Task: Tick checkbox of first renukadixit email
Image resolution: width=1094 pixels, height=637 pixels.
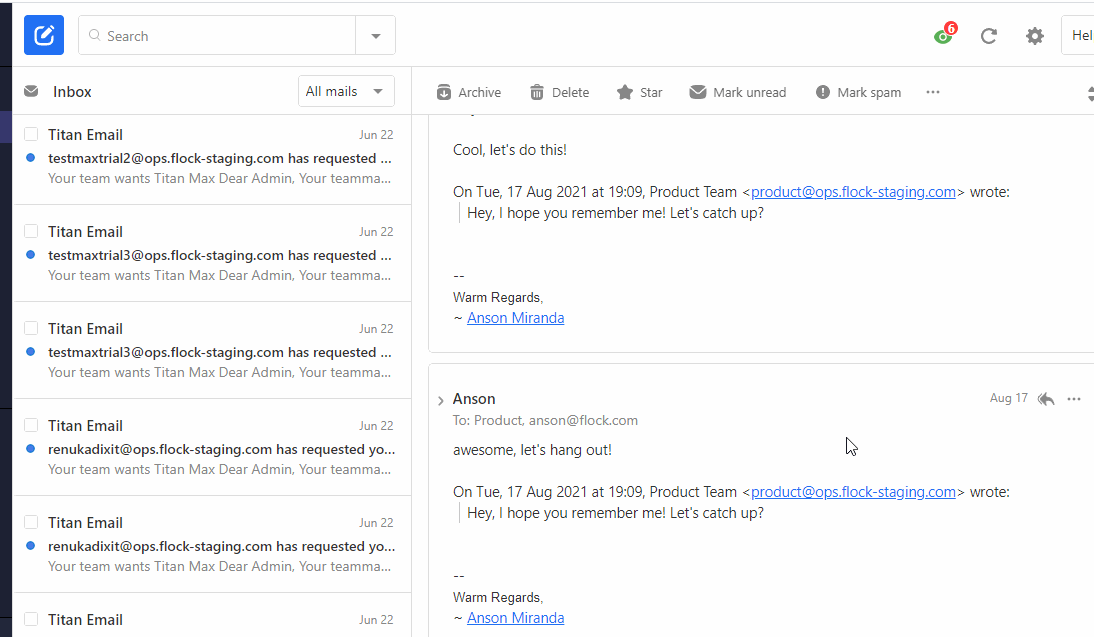Action: 31,425
